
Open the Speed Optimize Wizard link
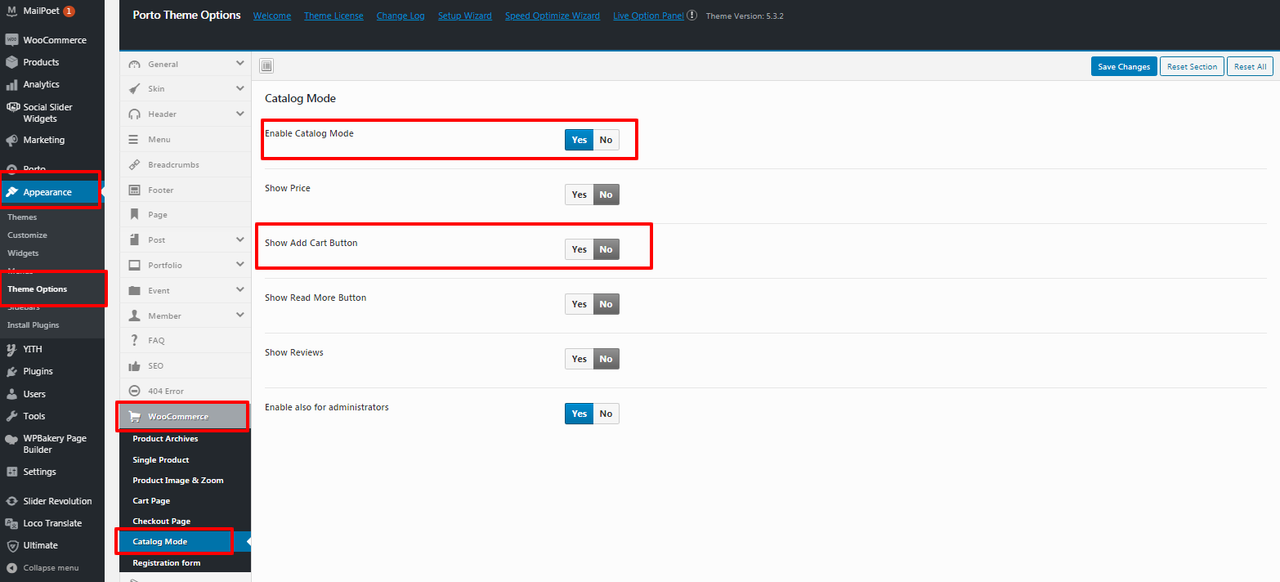tap(552, 16)
